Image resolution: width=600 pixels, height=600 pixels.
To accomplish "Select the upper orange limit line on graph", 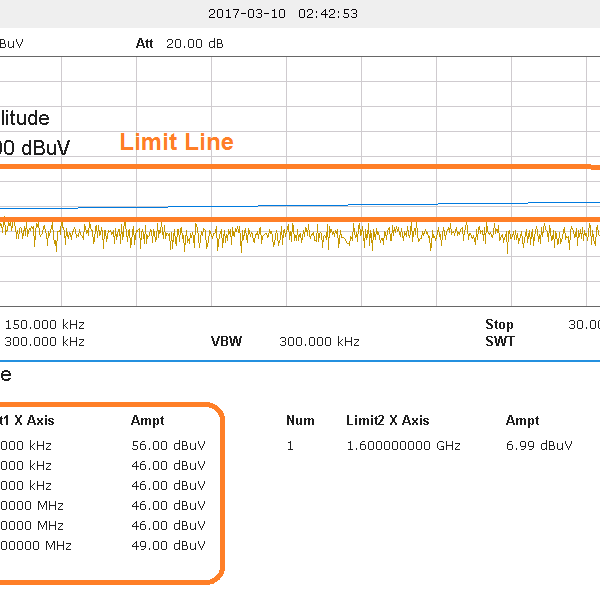I will click(x=300, y=166).
